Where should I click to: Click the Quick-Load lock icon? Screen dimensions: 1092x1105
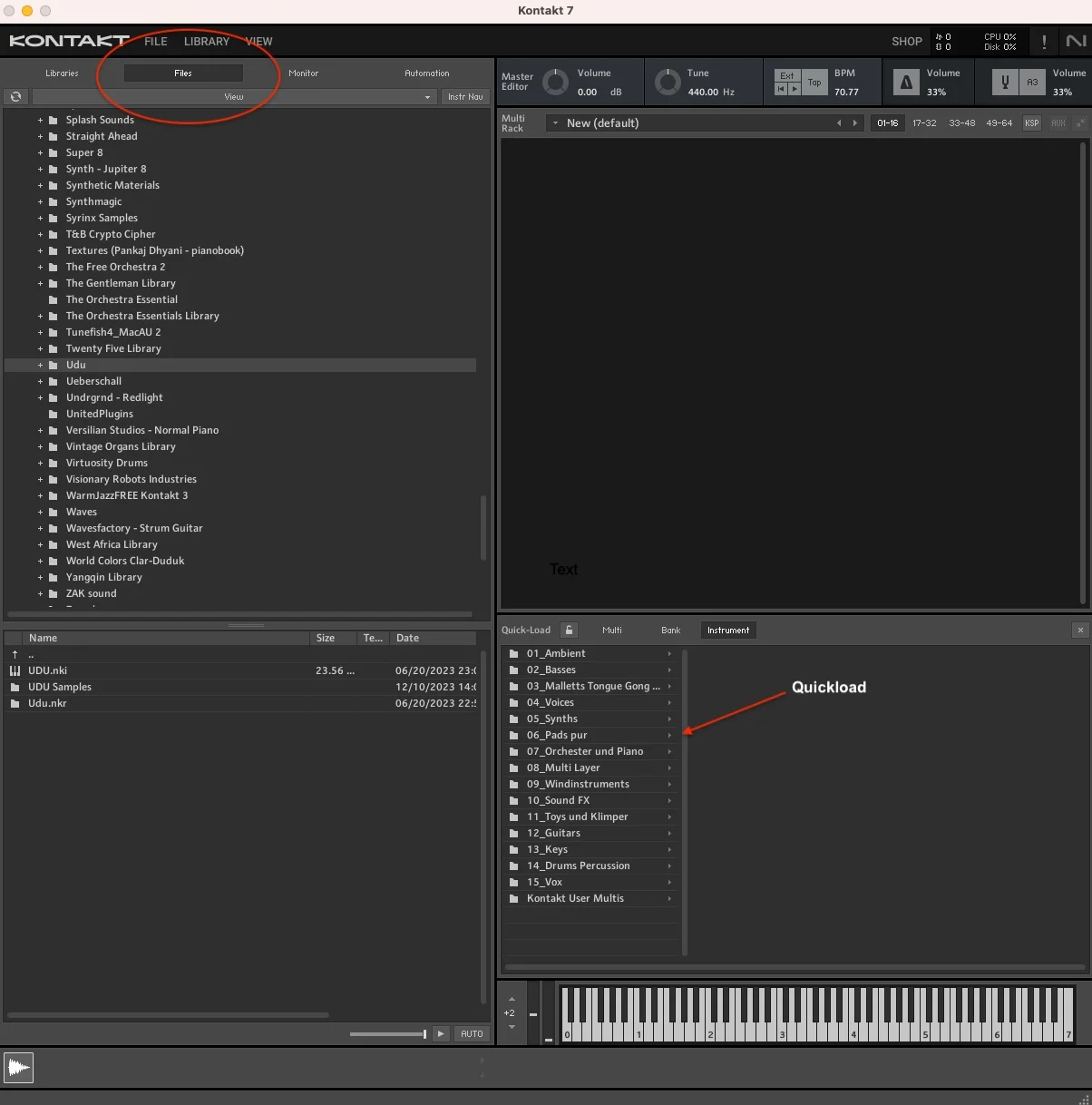click(569, 630)
